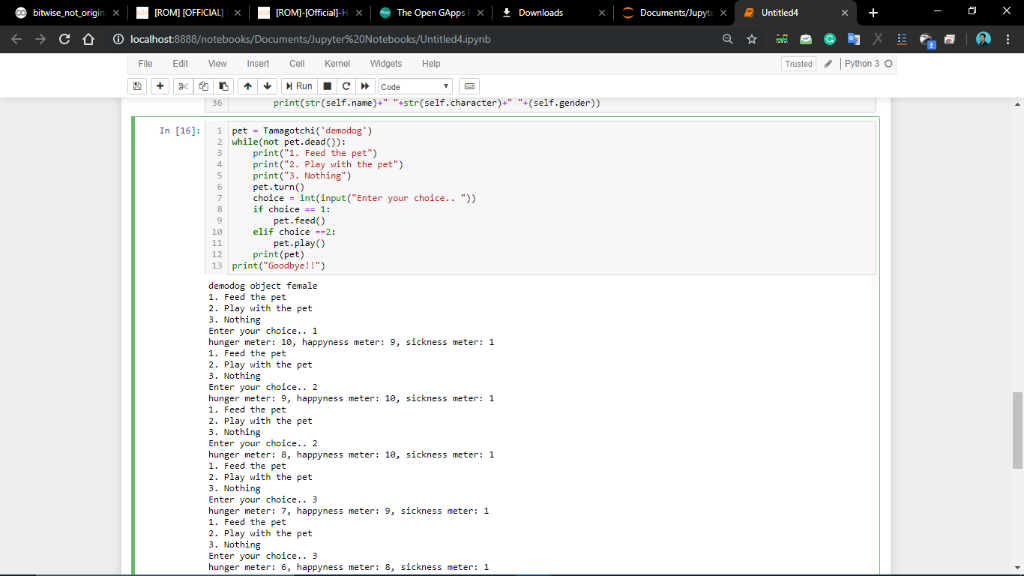Run the current cell
Viewport: 1024px width, 576px height.
tap(299, 86)
